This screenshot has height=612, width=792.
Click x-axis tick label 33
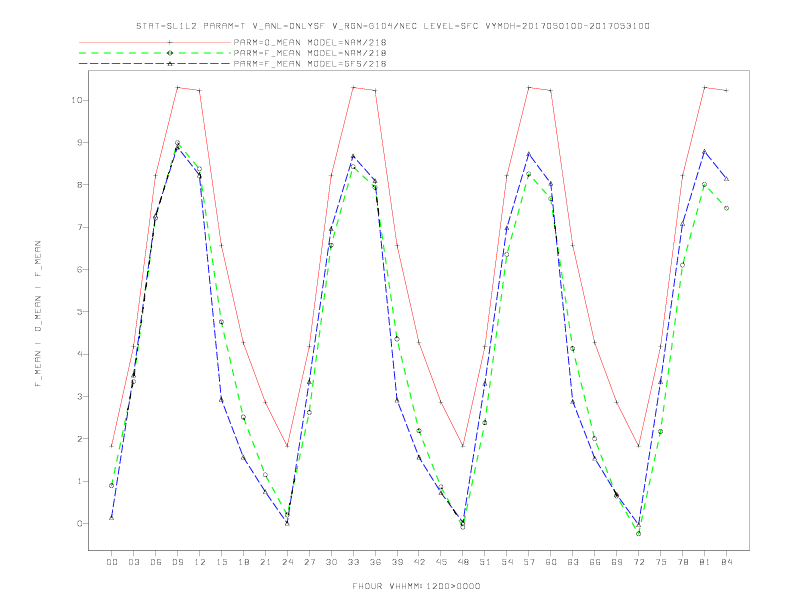tap(353, 562)
